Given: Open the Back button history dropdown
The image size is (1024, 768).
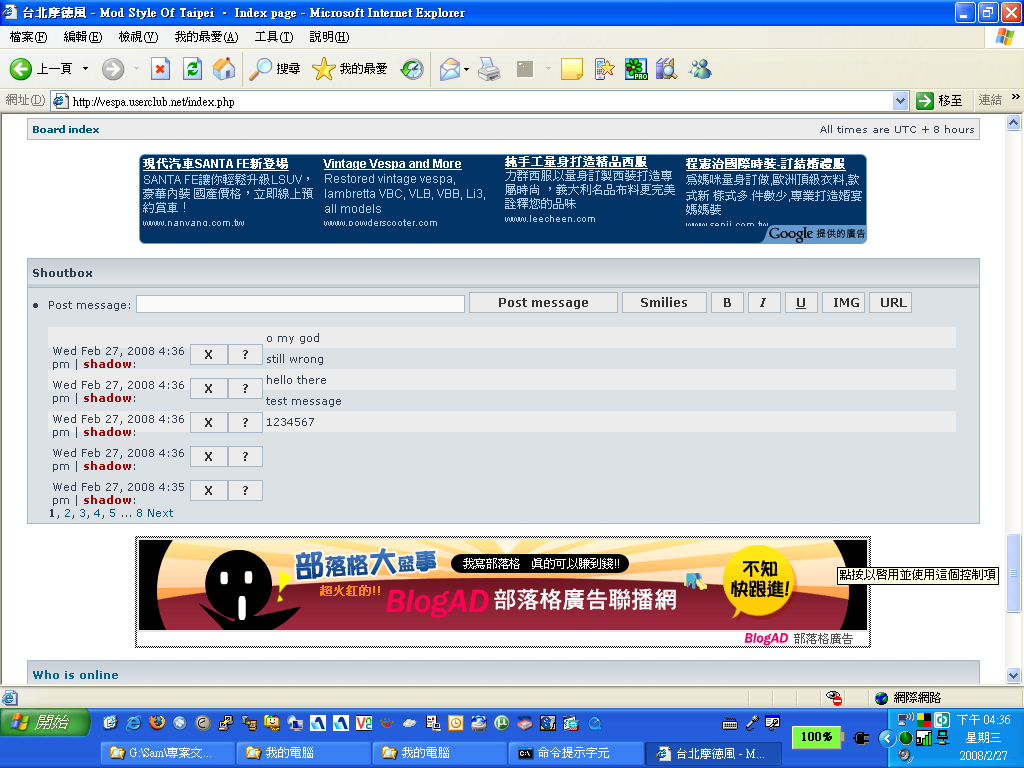Looking at the screenshot, I should [x=85, y=69].
